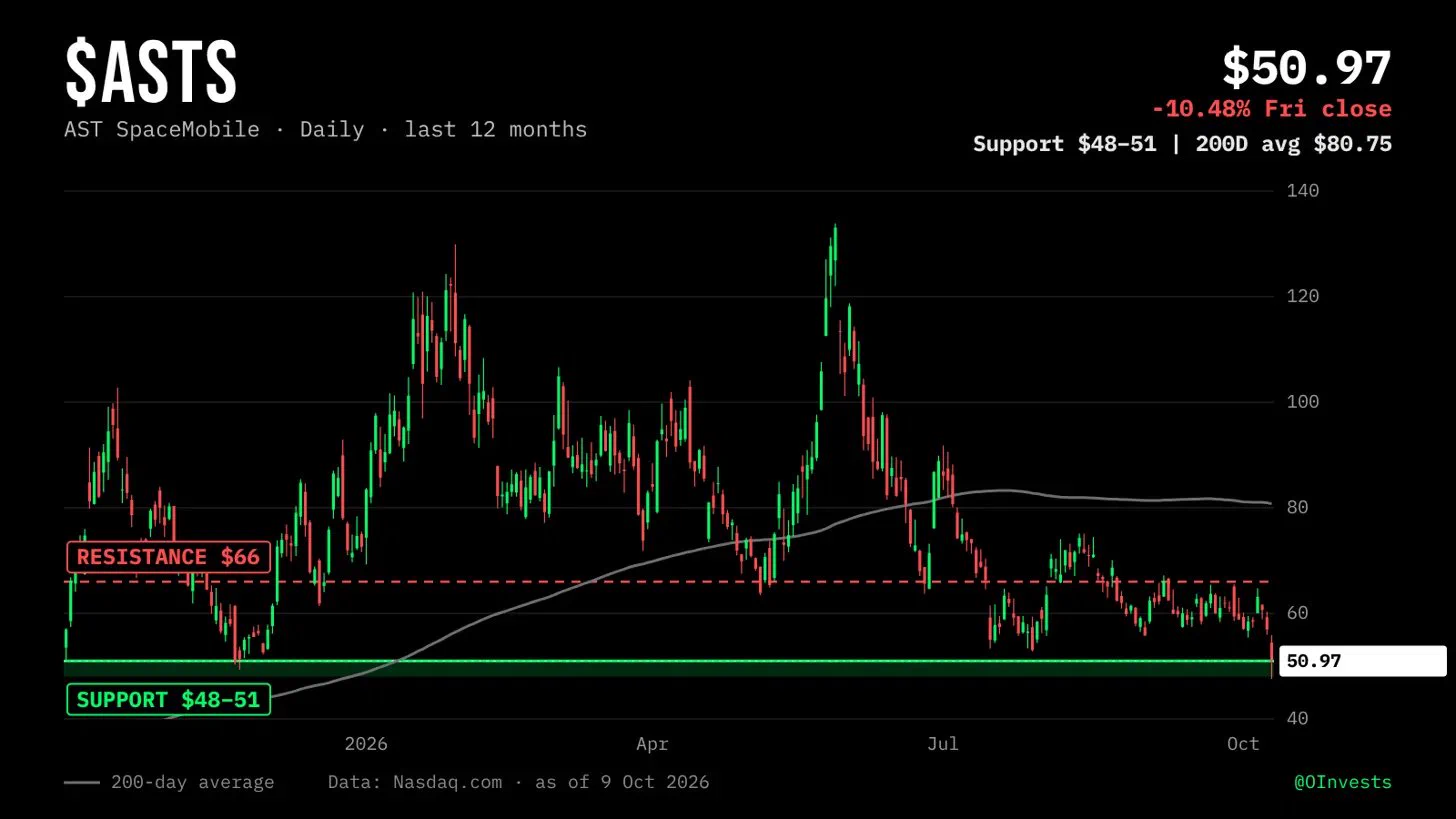Click the subtitle 'AST SpaceMobile · Daily · last 12 months'
This screenshot has height=819, width=1456.
tap(326, 130)
